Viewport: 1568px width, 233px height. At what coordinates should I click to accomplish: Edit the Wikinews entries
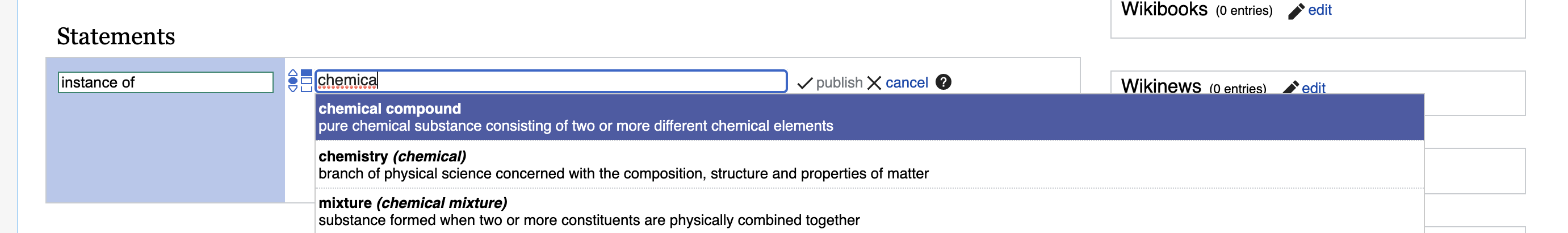[x=1313, y=88]
